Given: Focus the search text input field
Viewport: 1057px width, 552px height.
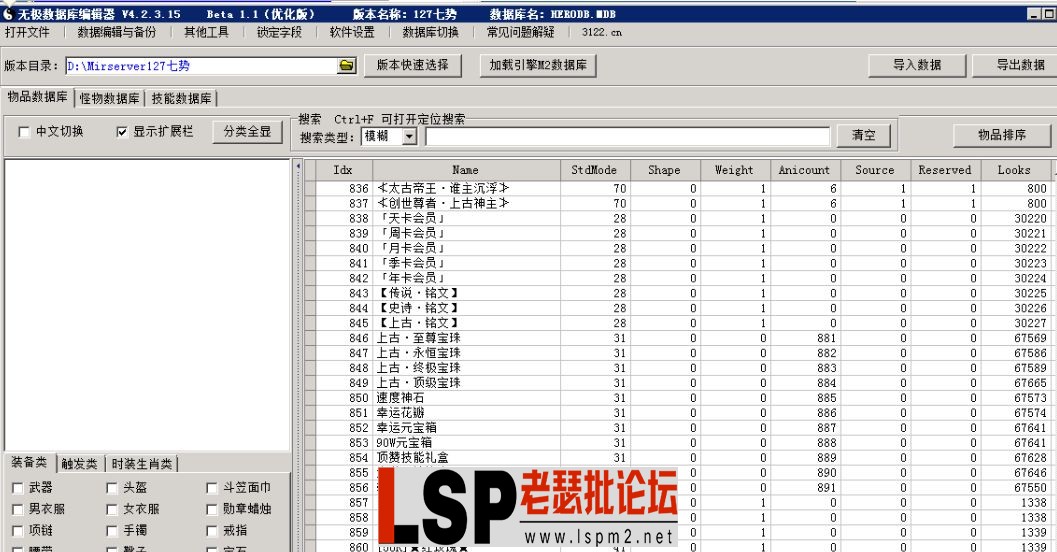Looking at the screenshot, I should coord(628,136).
